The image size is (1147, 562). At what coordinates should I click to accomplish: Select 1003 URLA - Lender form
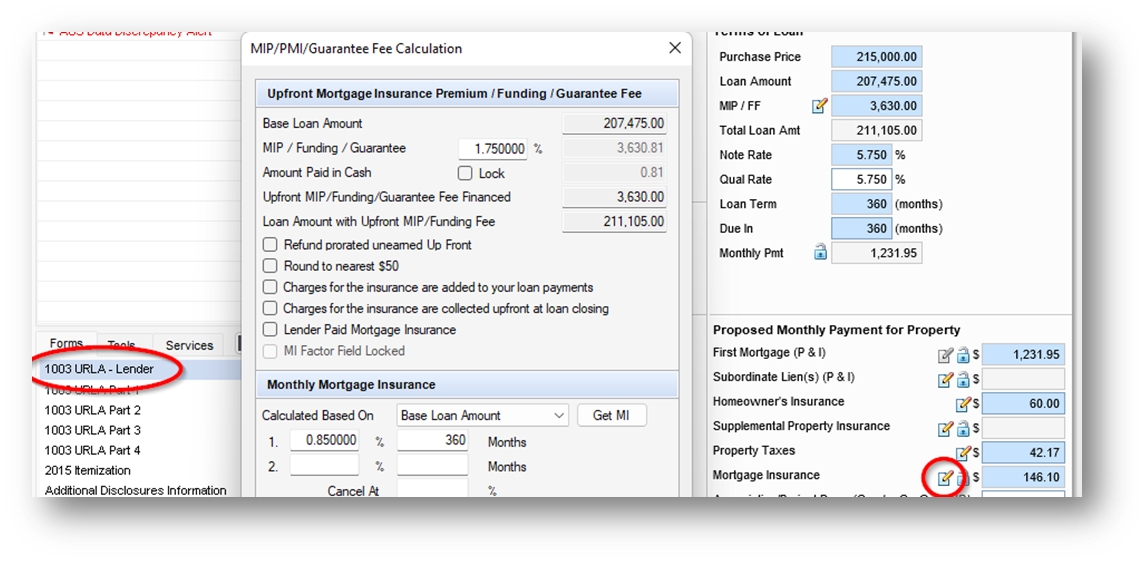click(x=99, y=369)
